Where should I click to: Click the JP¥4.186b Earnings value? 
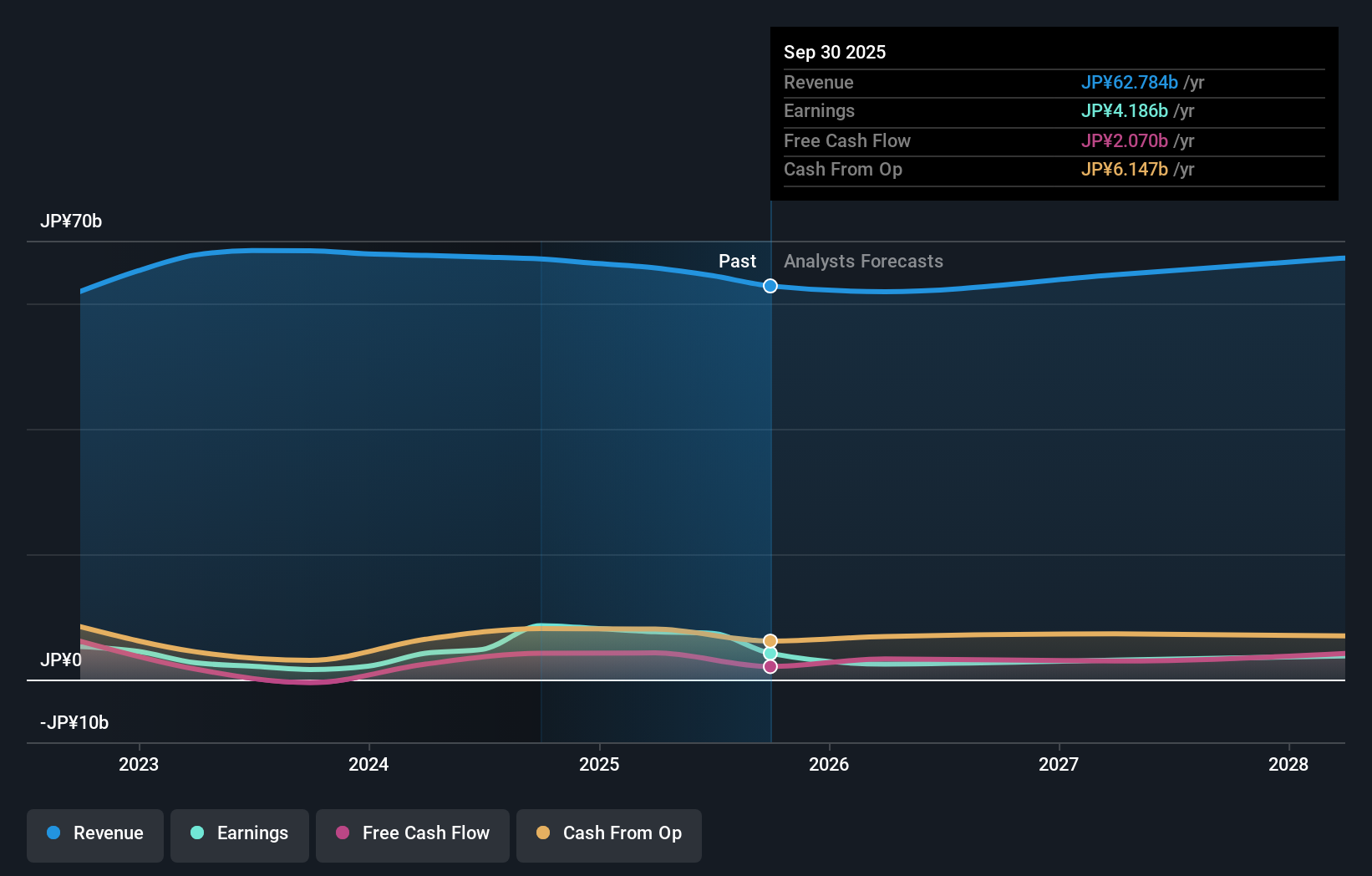(1125, 110)
